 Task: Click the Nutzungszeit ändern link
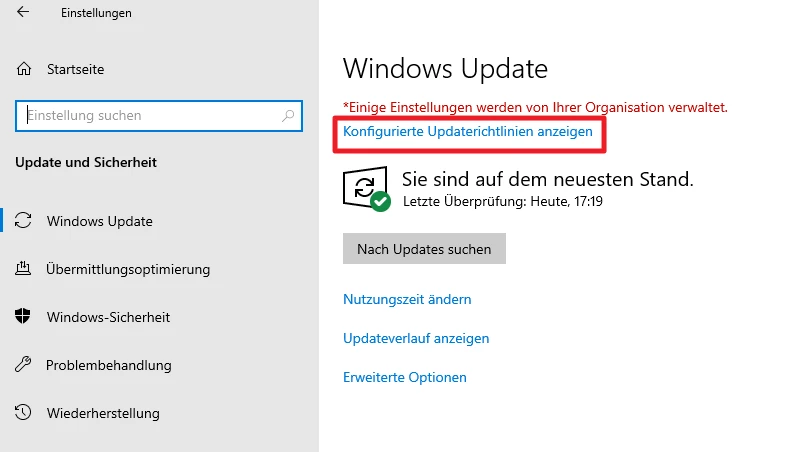pos(407,299)
